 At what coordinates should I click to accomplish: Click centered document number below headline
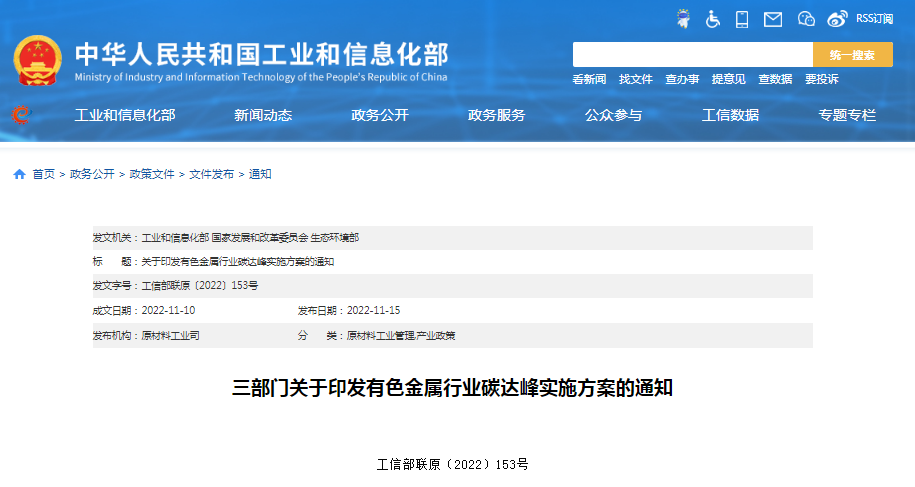[x=452, y=464]
